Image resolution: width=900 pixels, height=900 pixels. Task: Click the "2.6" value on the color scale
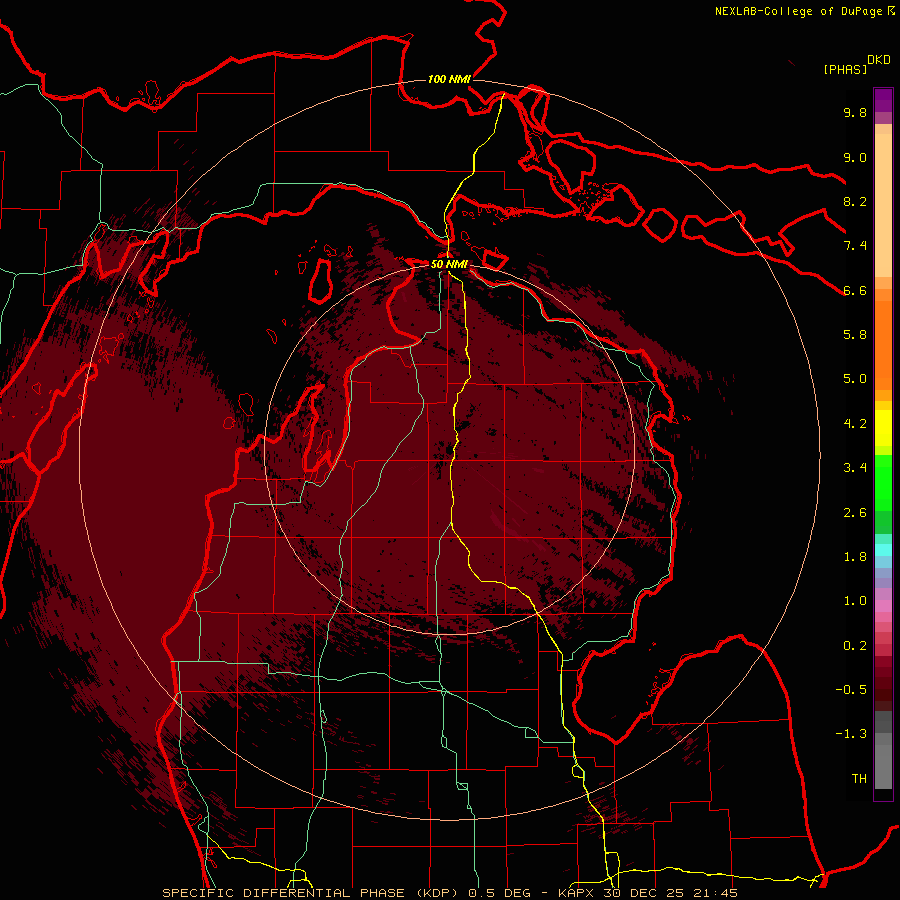[x=855, y=513]
